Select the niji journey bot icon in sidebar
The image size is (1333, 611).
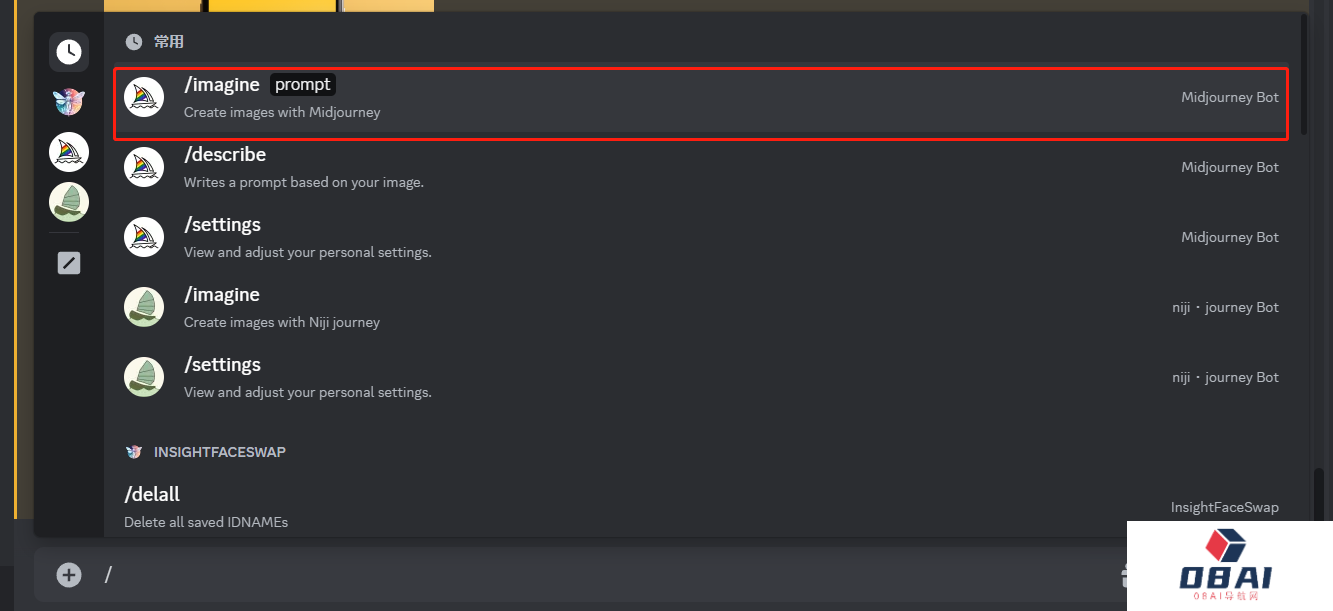click(x=69, y=202)
